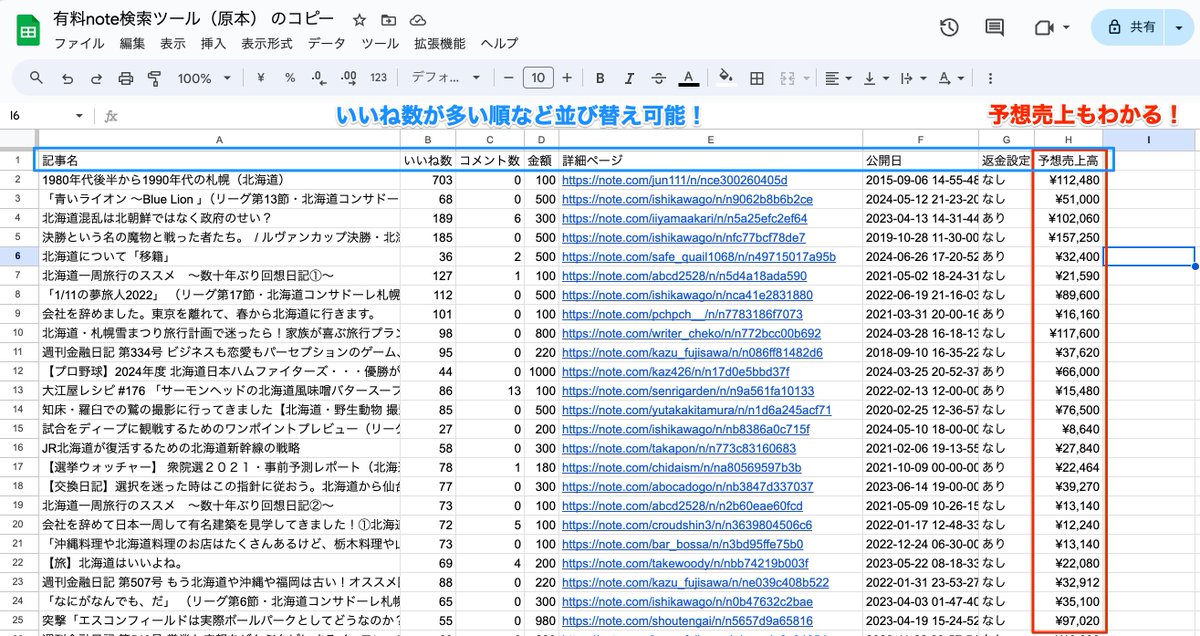The width and height of the screenshot is (1200, 636).
Task: Click the font size 10 field
Action: pos(538,78)
